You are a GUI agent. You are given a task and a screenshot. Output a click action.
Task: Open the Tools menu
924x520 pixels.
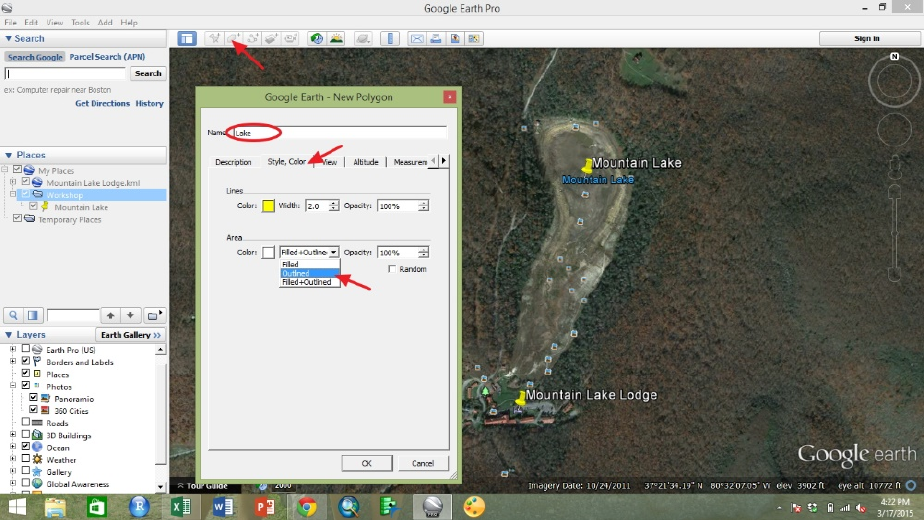click(x=80, y=22)
